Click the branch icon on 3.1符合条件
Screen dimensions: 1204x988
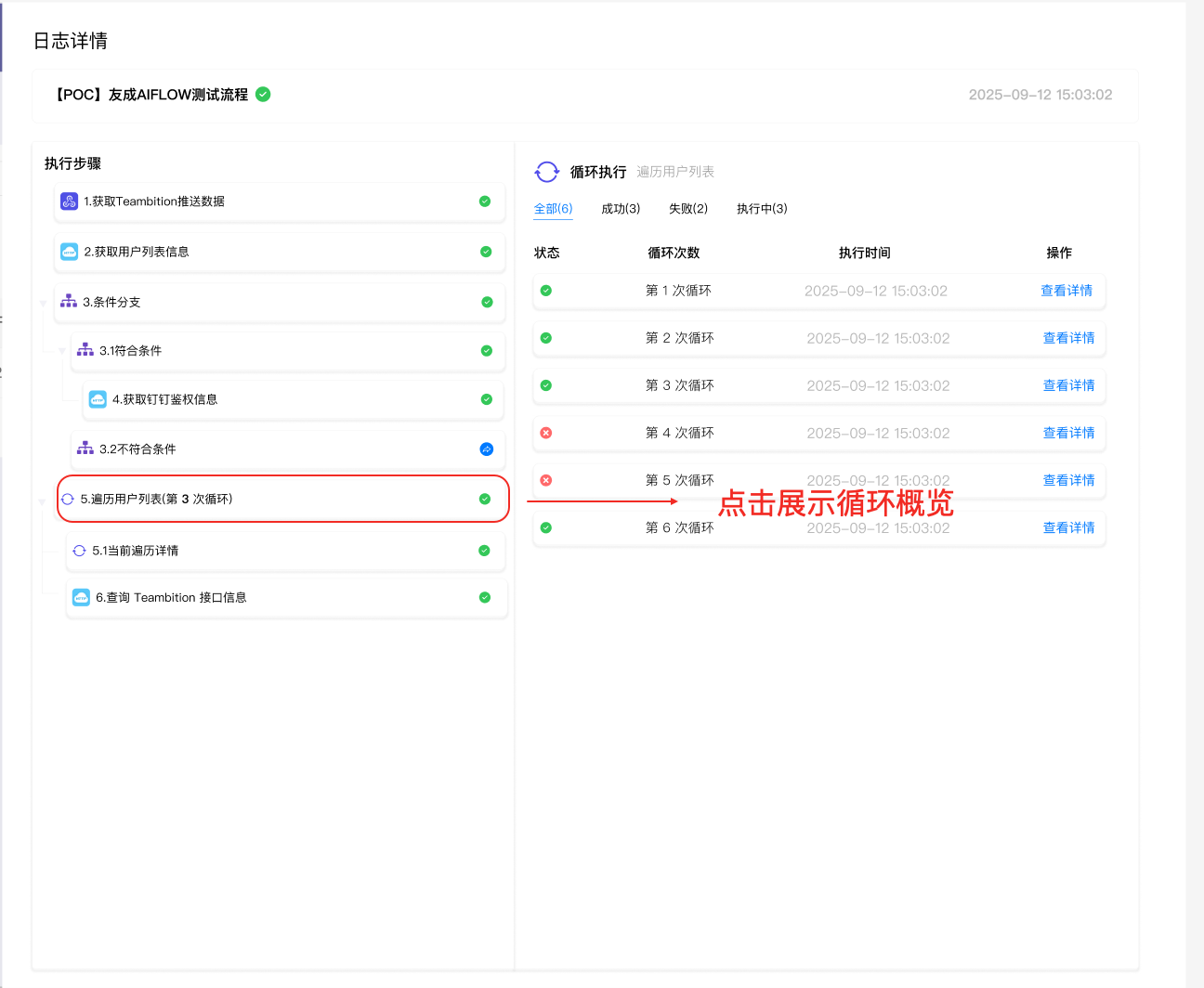[85, 350]
